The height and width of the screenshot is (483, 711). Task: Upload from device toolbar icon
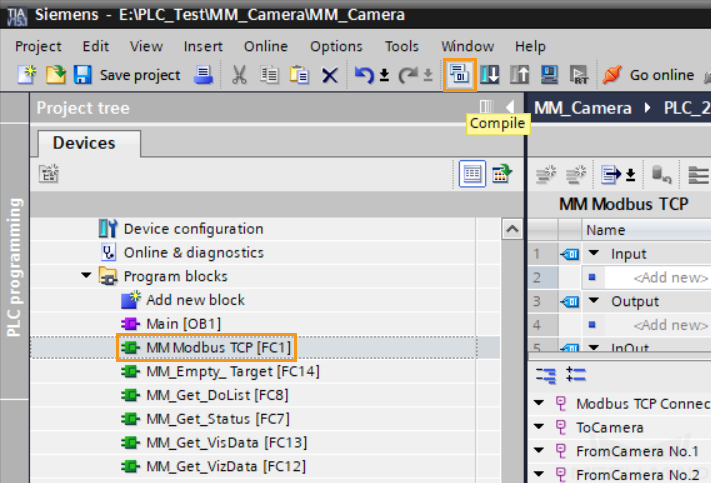[520, 75]
